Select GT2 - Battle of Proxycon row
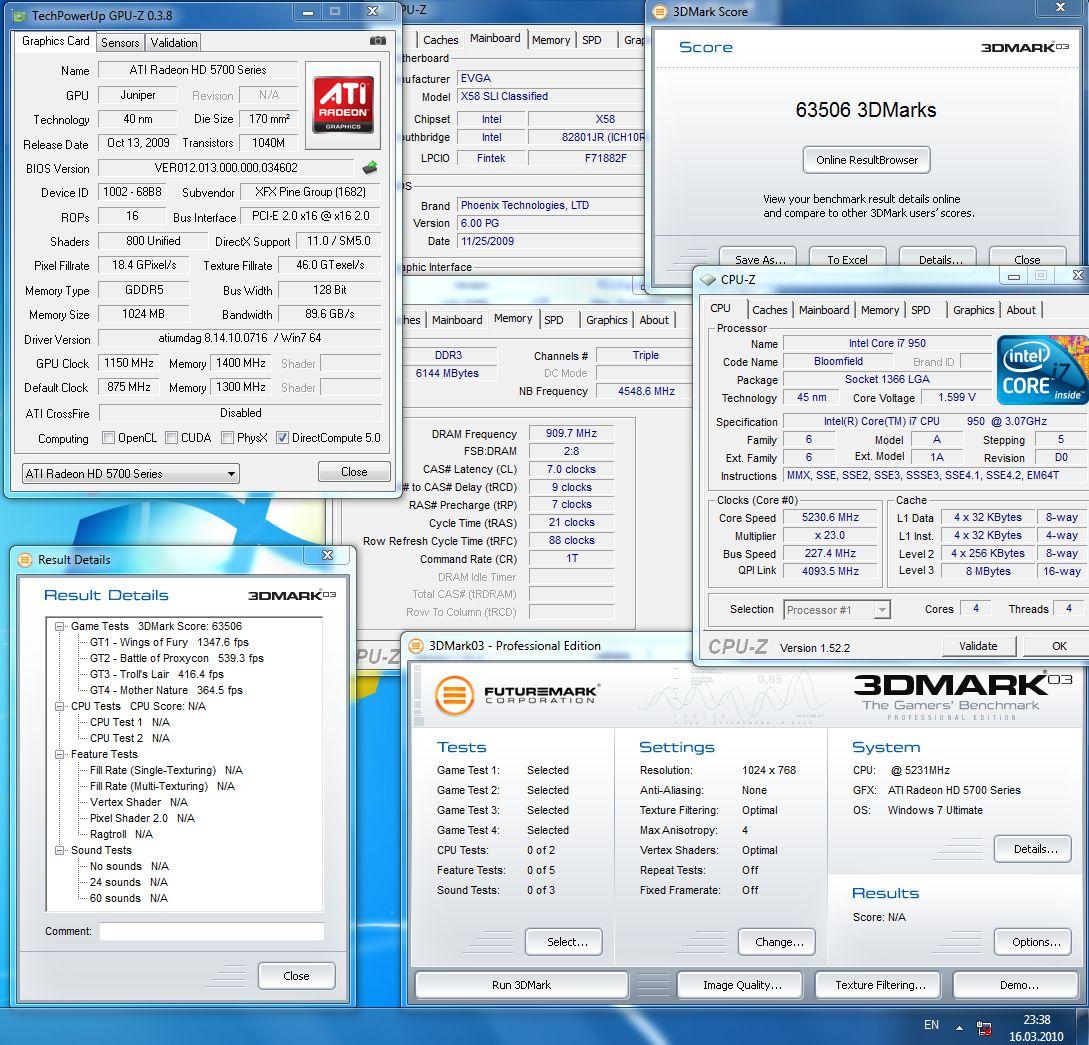 [x=176, y=658]
